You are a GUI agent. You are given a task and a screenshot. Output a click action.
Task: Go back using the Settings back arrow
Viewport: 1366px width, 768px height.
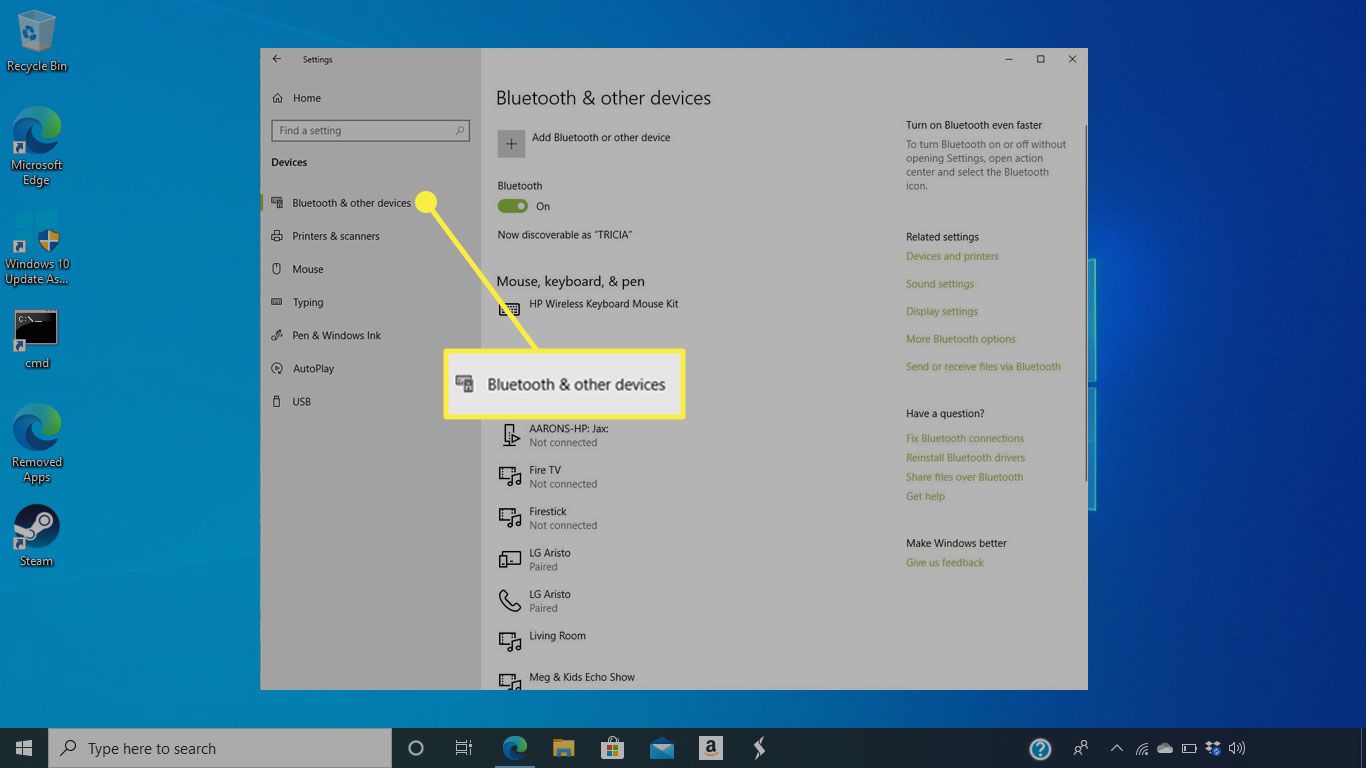click(x=277, y=59)
